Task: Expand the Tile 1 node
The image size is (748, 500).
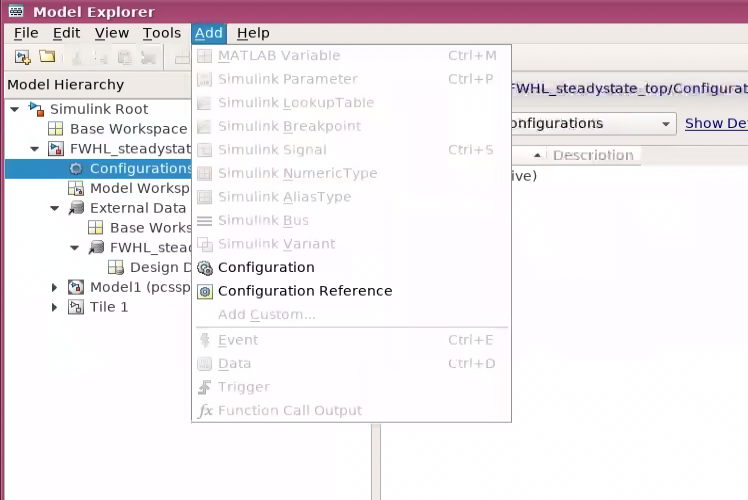Action: tap(54, 307)
